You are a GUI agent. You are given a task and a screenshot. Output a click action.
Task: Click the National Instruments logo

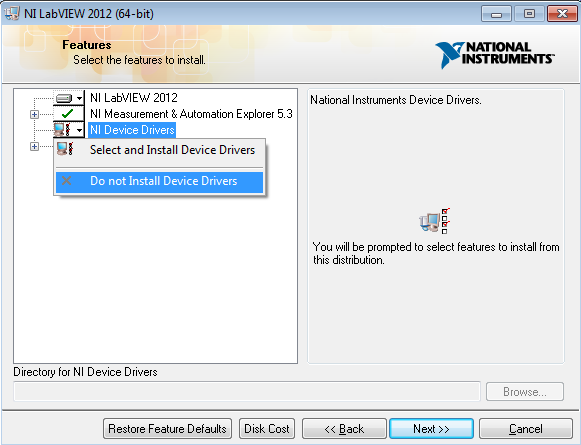494,54
